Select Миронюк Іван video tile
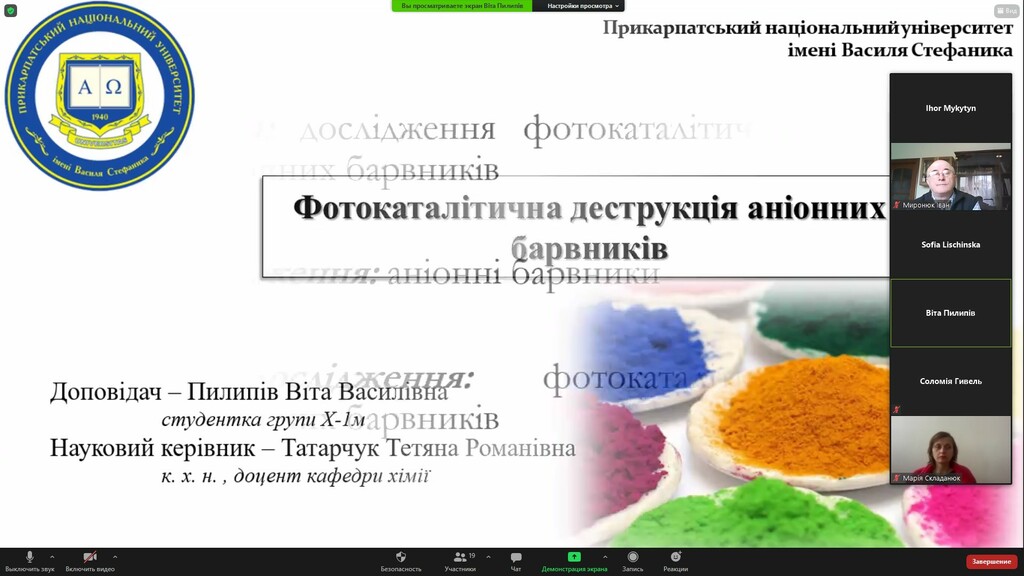 [x=950, y=176]
